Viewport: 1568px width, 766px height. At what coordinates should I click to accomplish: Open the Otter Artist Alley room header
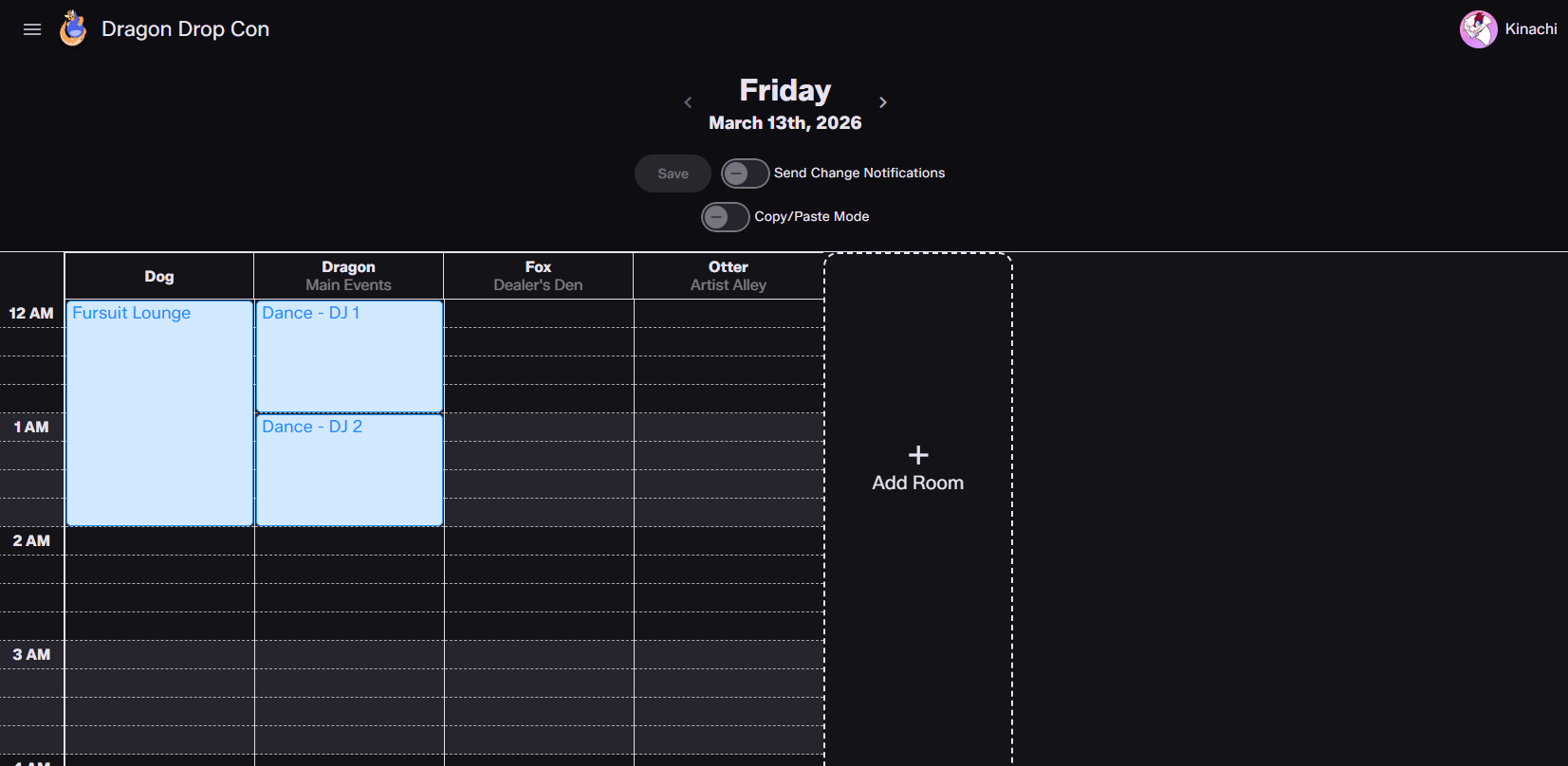pyautogui.click(x=728, y=276)
